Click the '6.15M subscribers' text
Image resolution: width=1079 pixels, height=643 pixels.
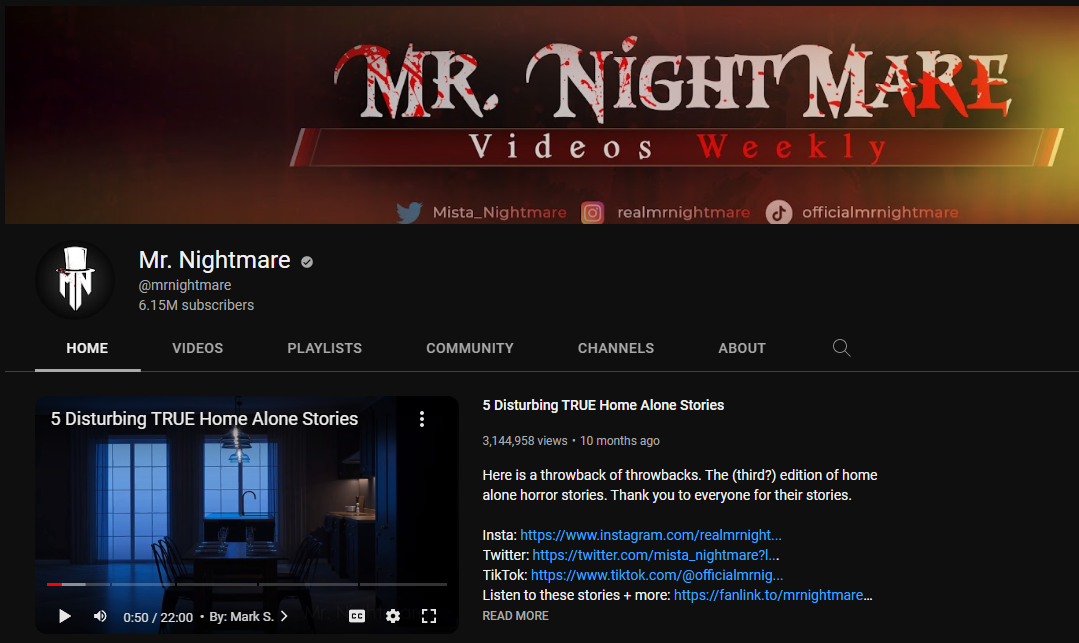click(x=196, y=305)
